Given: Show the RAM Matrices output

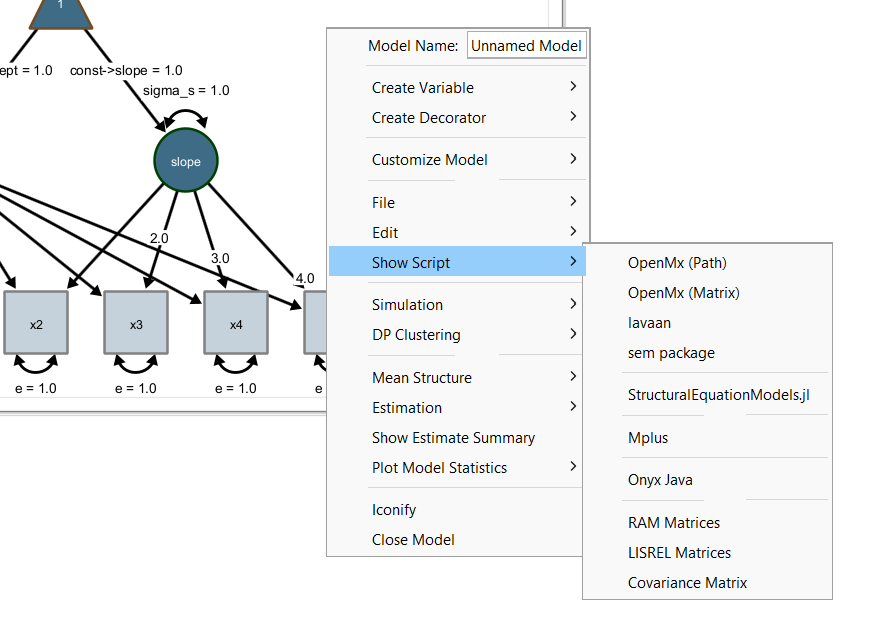Looking at the screenshot, I should (x=674, y=523).
